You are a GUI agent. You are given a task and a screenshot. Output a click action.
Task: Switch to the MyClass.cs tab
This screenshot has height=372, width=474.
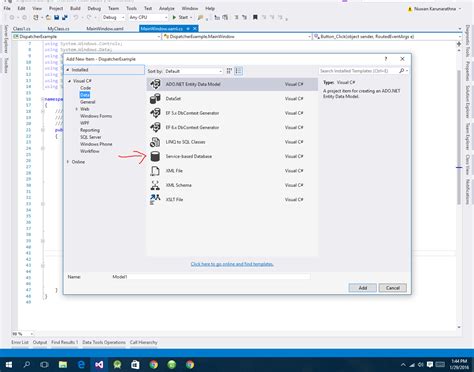coord(58,29)
